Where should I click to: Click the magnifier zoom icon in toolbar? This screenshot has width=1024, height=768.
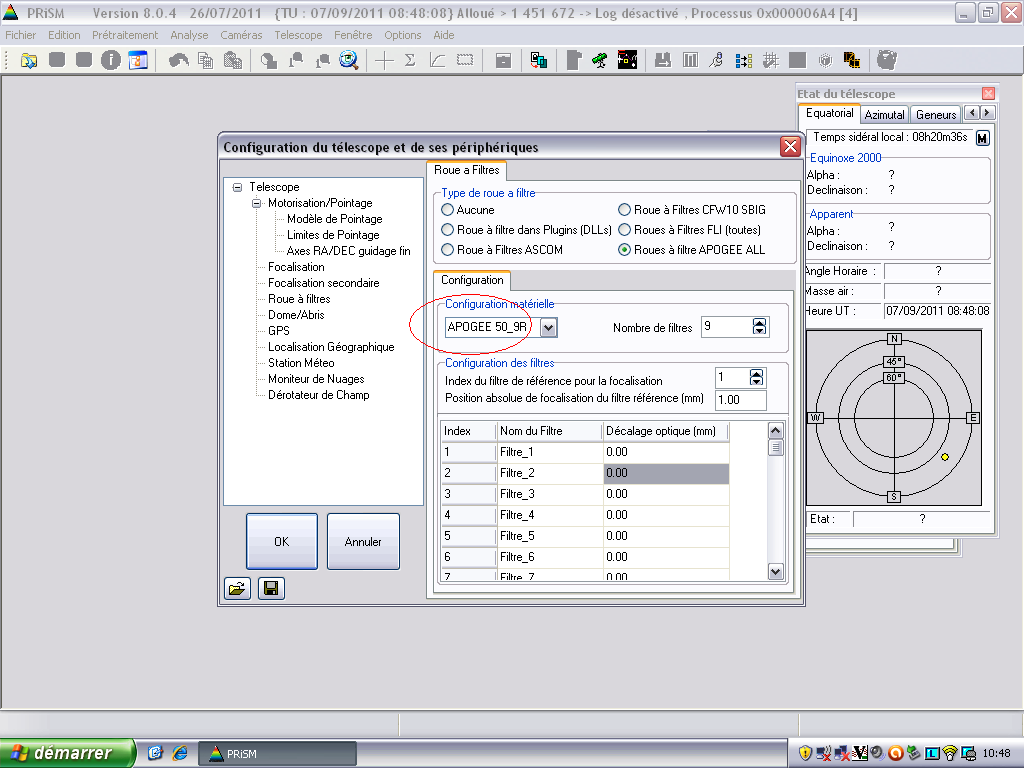coord(348,60)
